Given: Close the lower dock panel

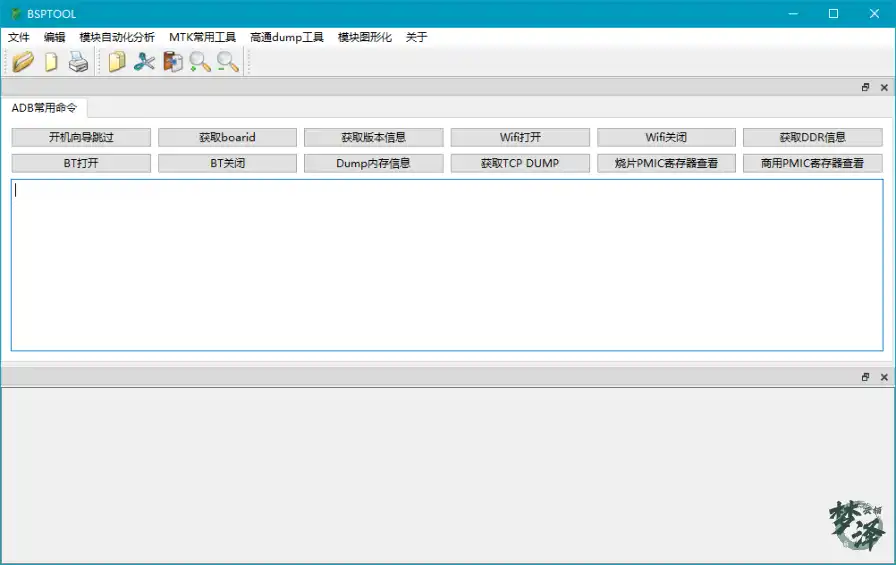Looking at the screenshot, I should tap(884, 377).
